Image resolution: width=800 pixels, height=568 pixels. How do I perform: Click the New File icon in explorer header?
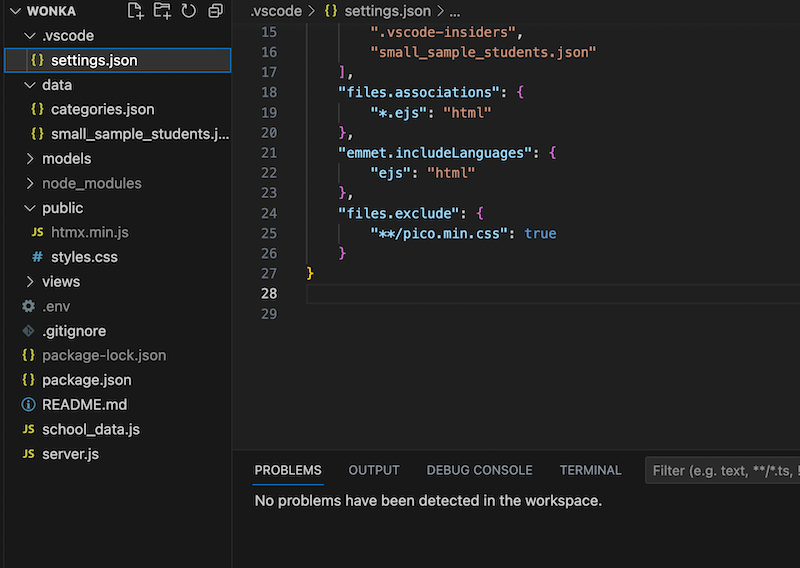(135, 11)
